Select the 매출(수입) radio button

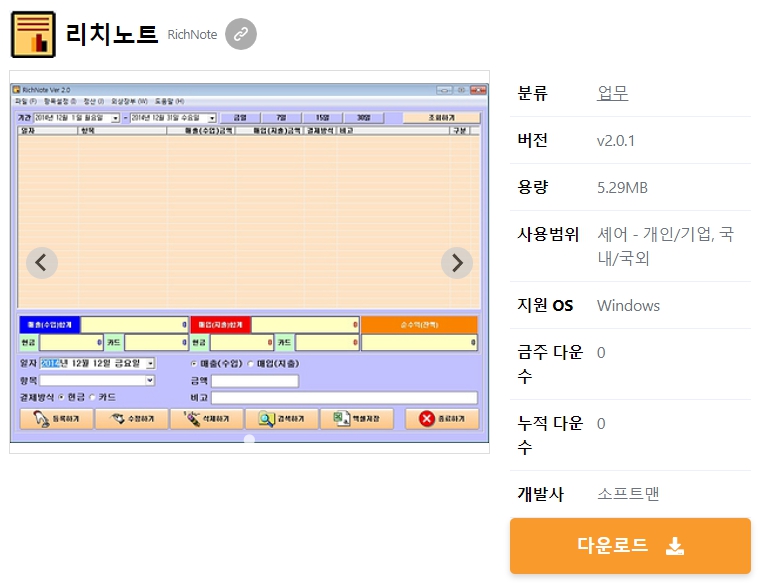click(194, 364)
